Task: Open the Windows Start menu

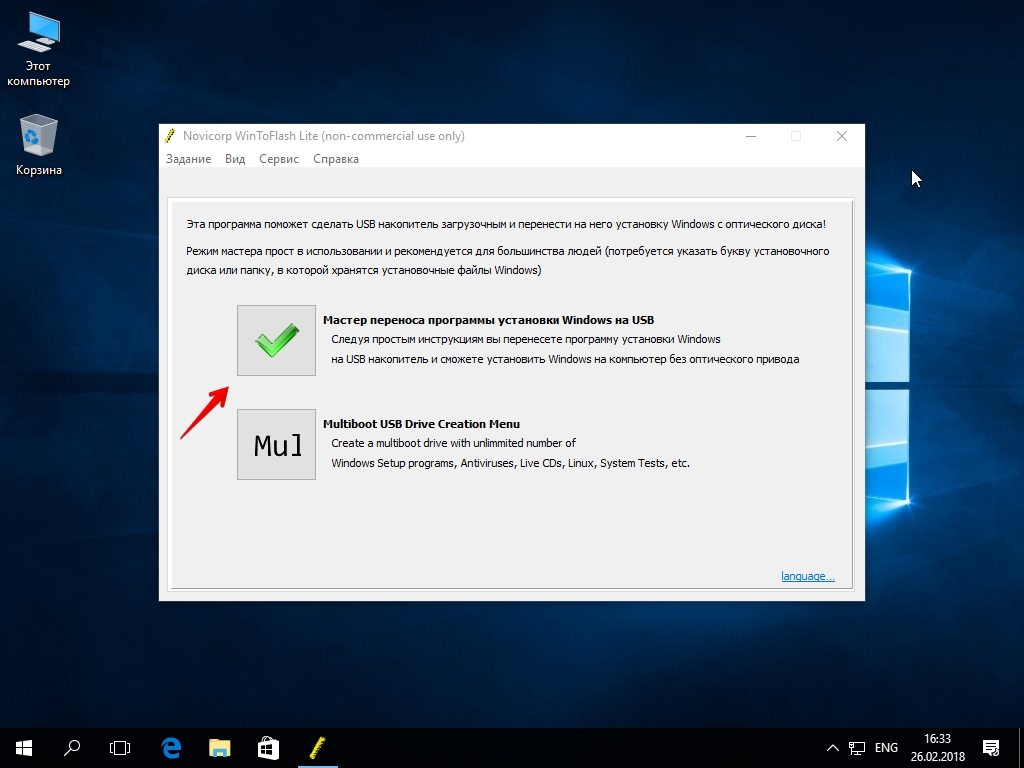Action: tap(24, 748)
